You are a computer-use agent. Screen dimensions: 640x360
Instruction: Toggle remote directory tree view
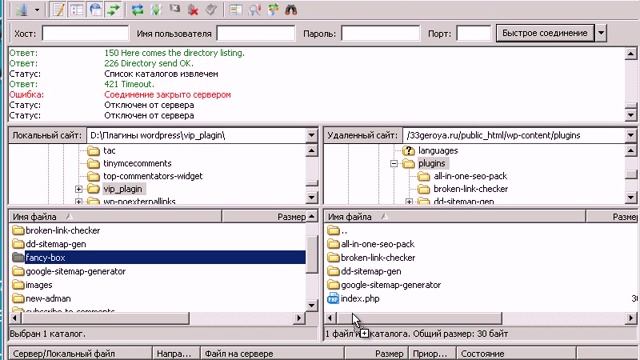[x=95, y=10]
